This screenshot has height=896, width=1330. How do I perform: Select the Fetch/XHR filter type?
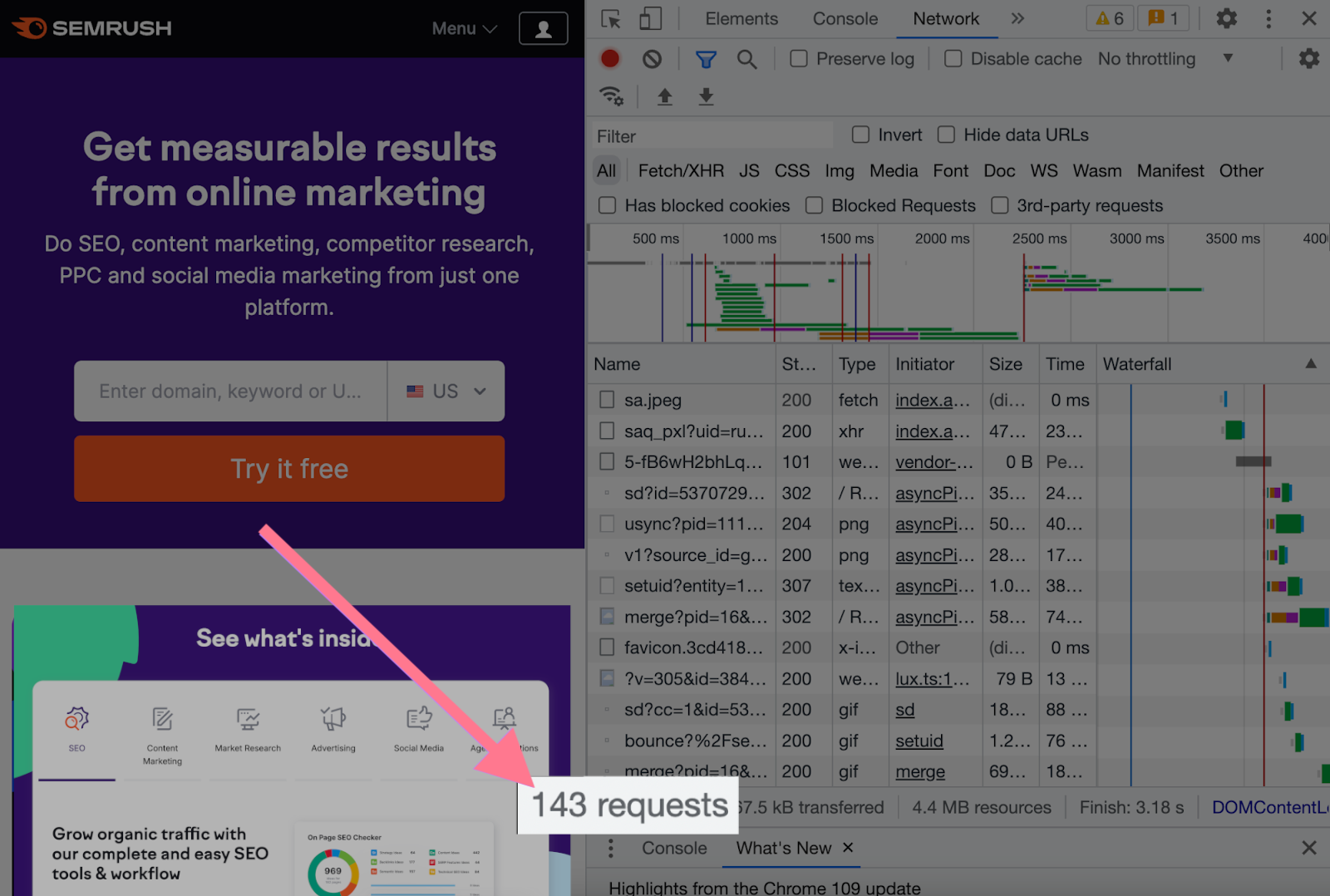tap(680, 171)
